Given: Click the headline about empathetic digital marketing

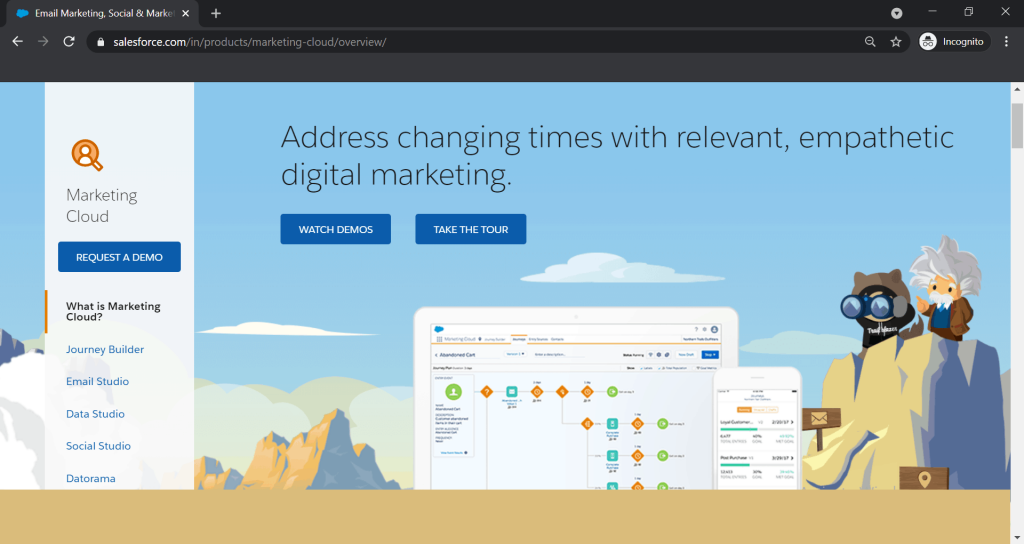Looking at the screenshot, I should [617, 156].
